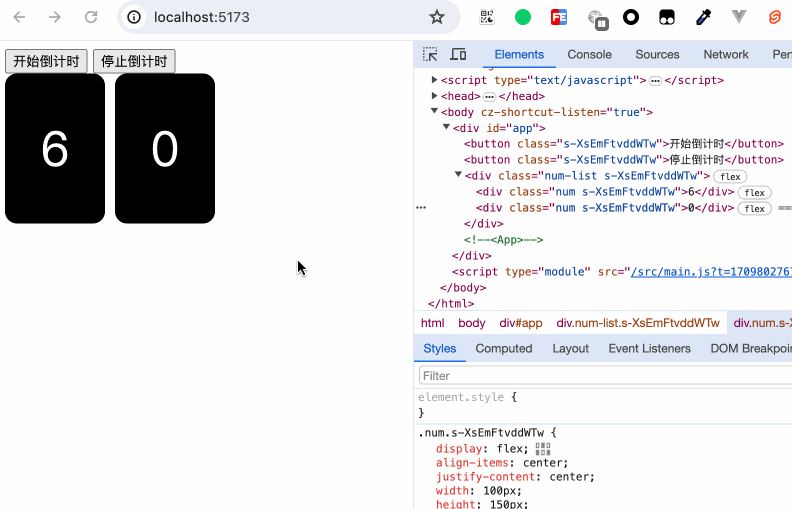Image resolution: width=792 pixels, height=509 pixels.
Task: Focus the styles Filter input field
Action: click(x=605, y=376)
